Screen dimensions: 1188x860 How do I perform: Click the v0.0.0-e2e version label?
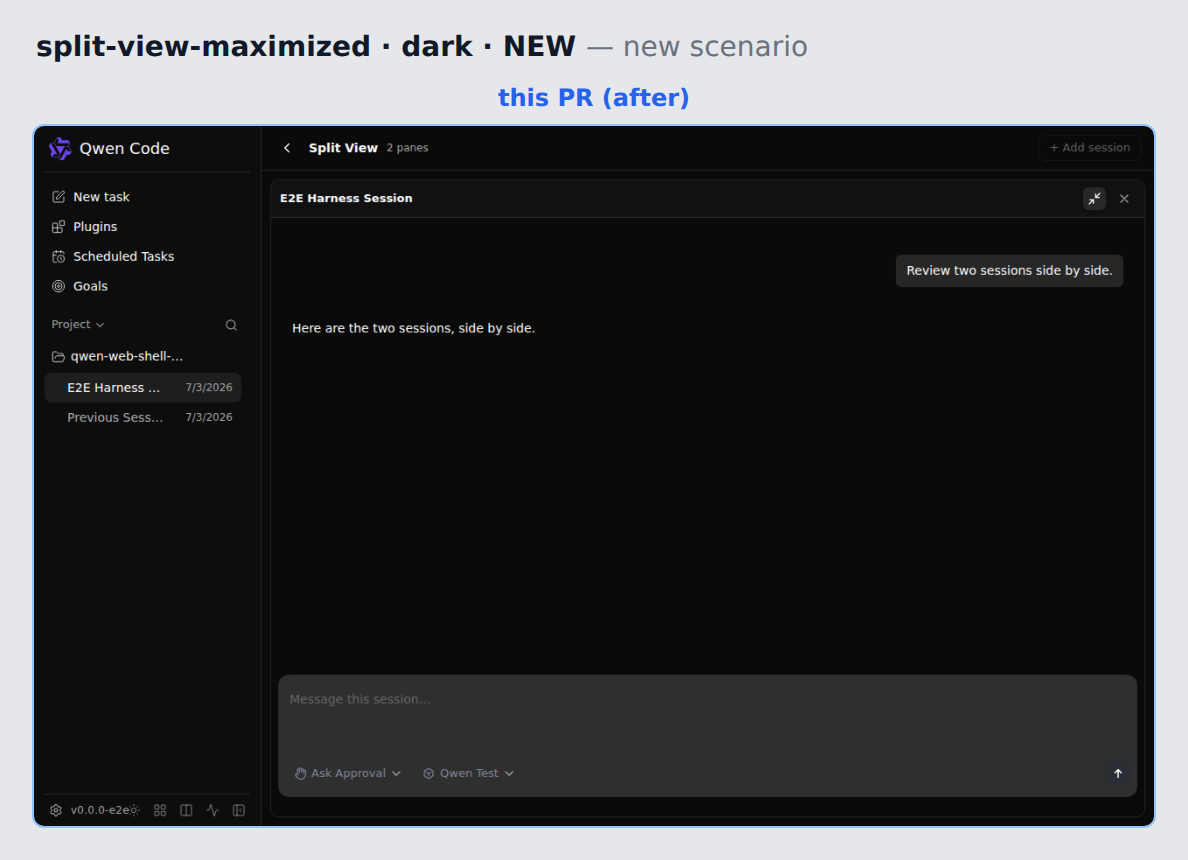pos(99,810)
